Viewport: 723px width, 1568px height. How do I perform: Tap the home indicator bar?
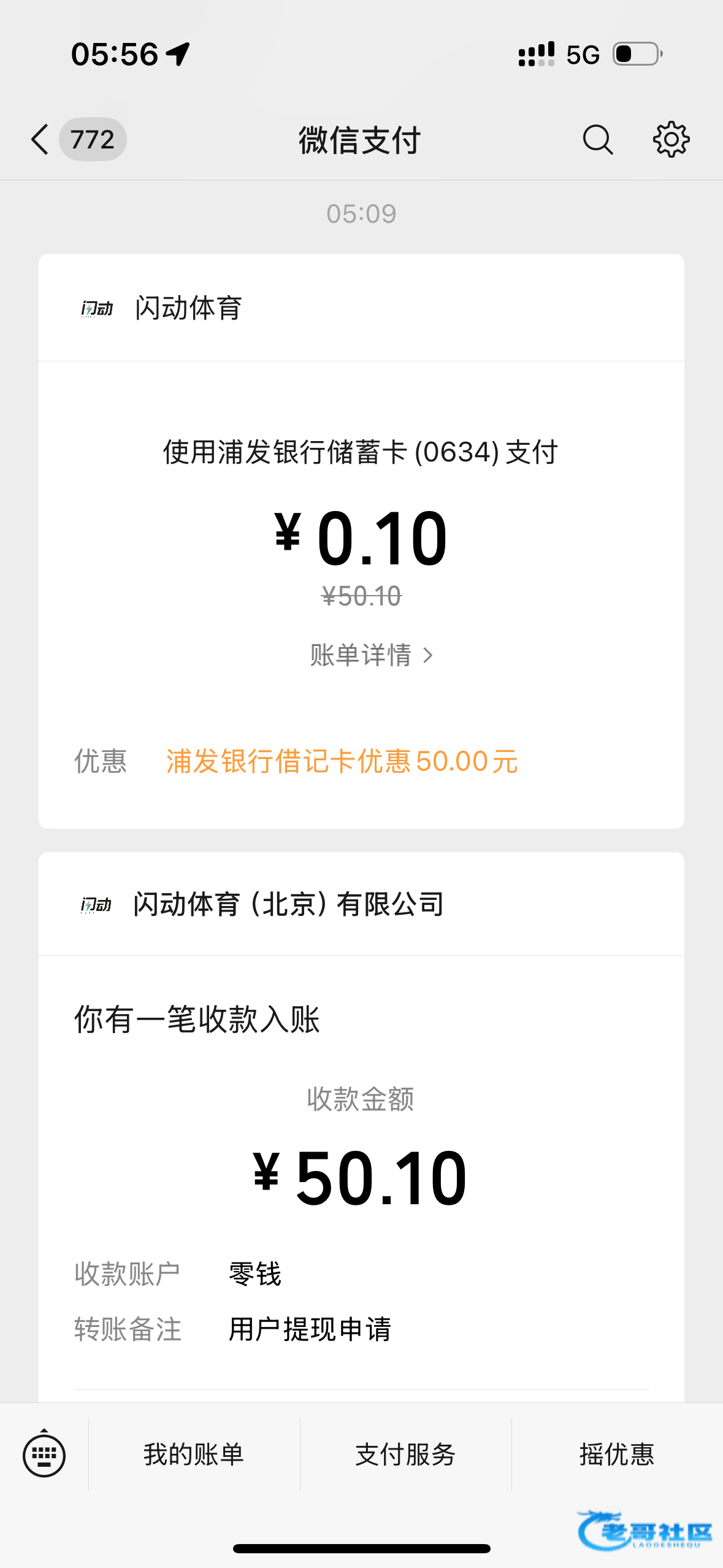(362, 1548)
